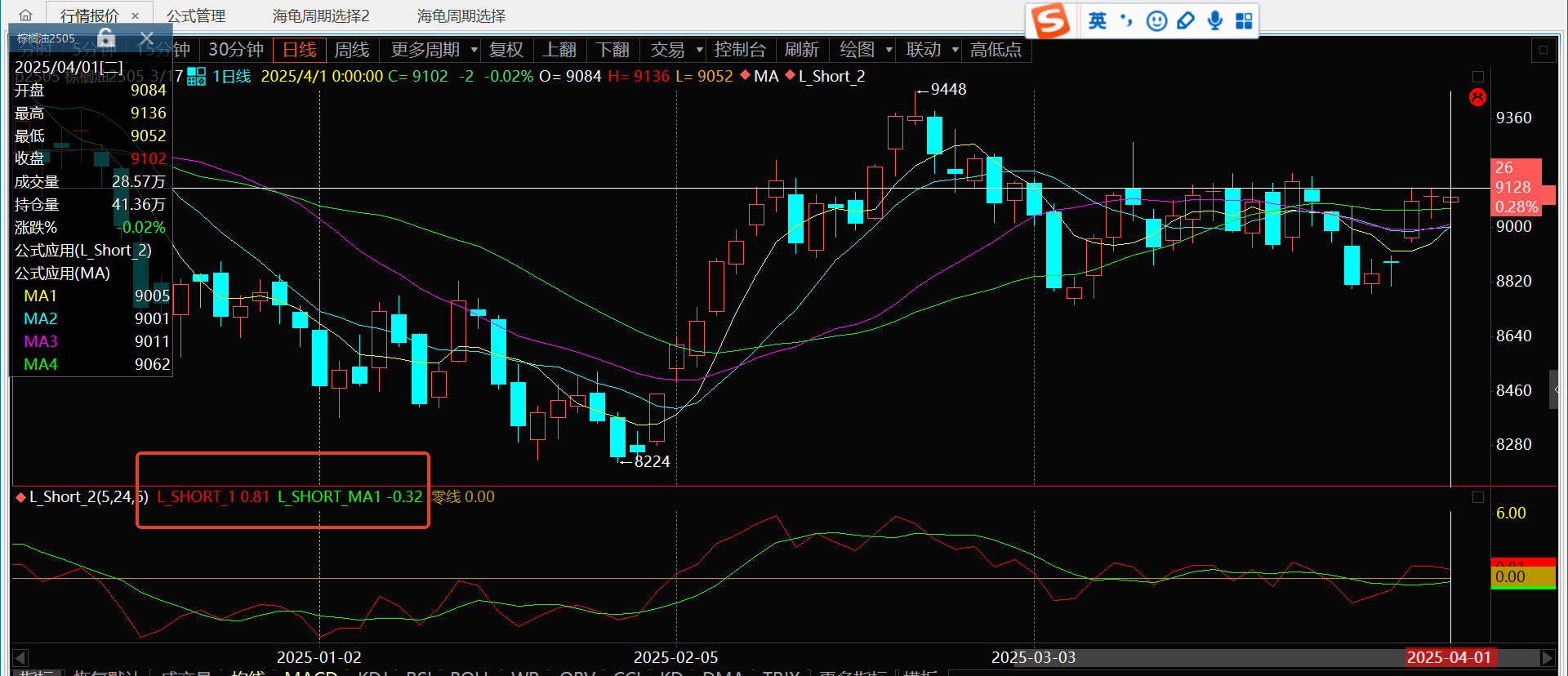Close the 行情报价 tab
Image resolution: width=1568 pixels, height=676 pixels.
tap(136, 16)
